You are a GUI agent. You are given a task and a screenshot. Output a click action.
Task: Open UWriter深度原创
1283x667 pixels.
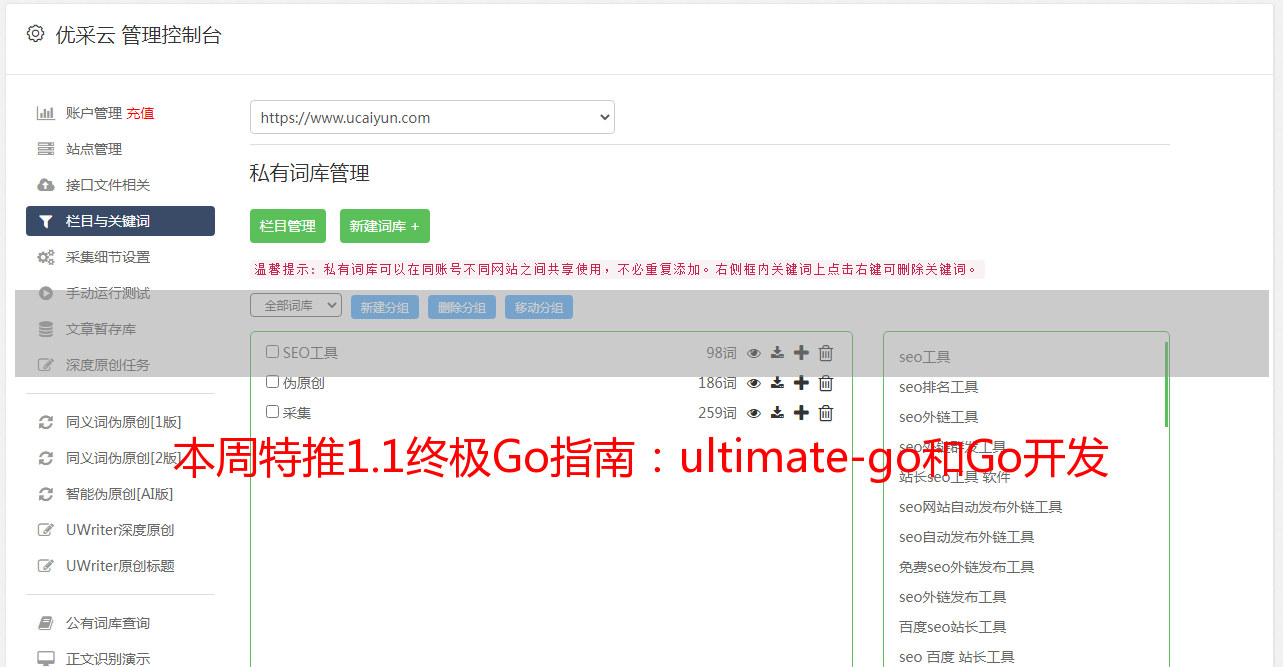pos(120,530)
